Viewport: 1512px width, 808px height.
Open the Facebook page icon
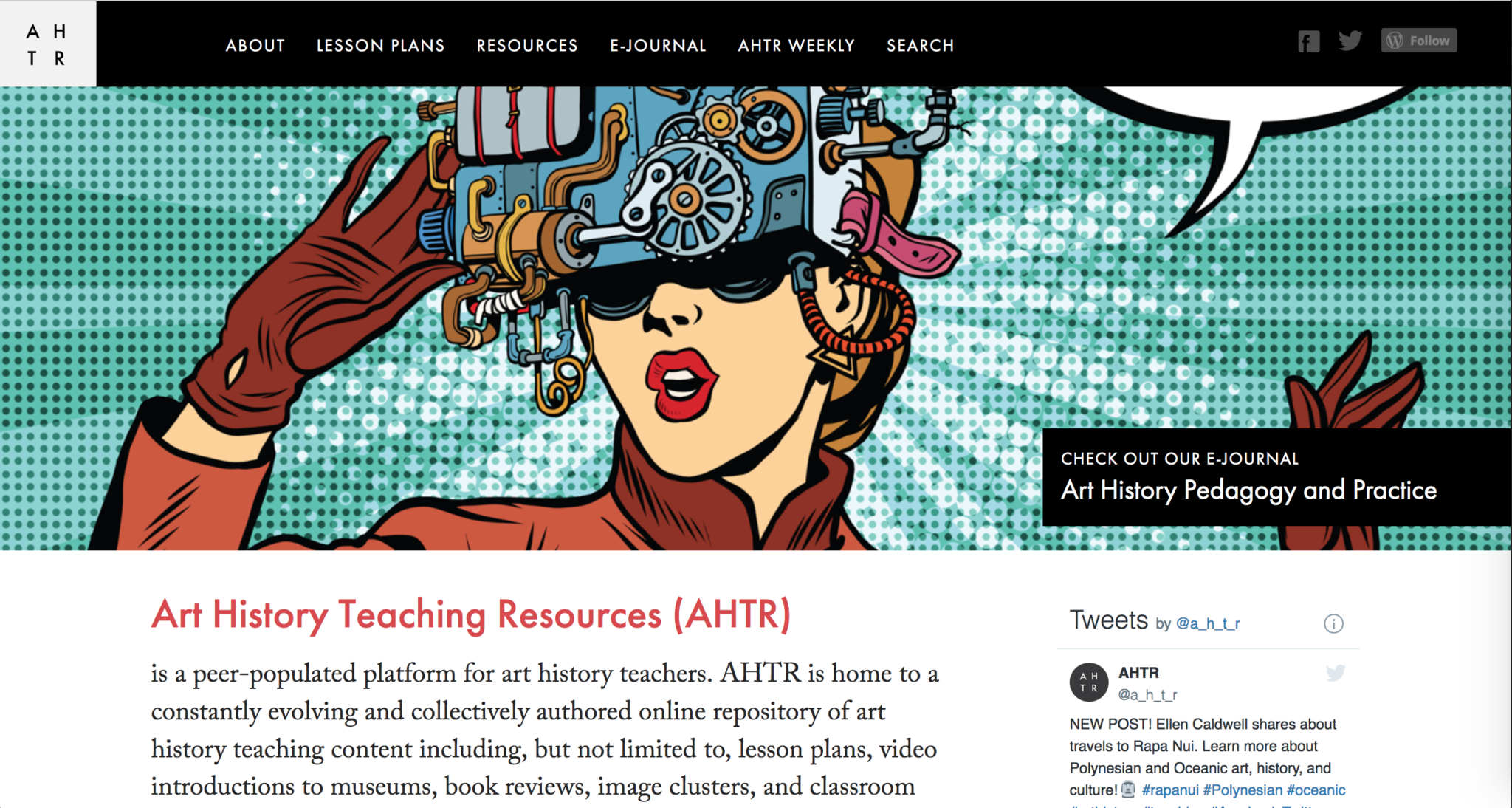pyautogui.click(x=1308, y=41)
